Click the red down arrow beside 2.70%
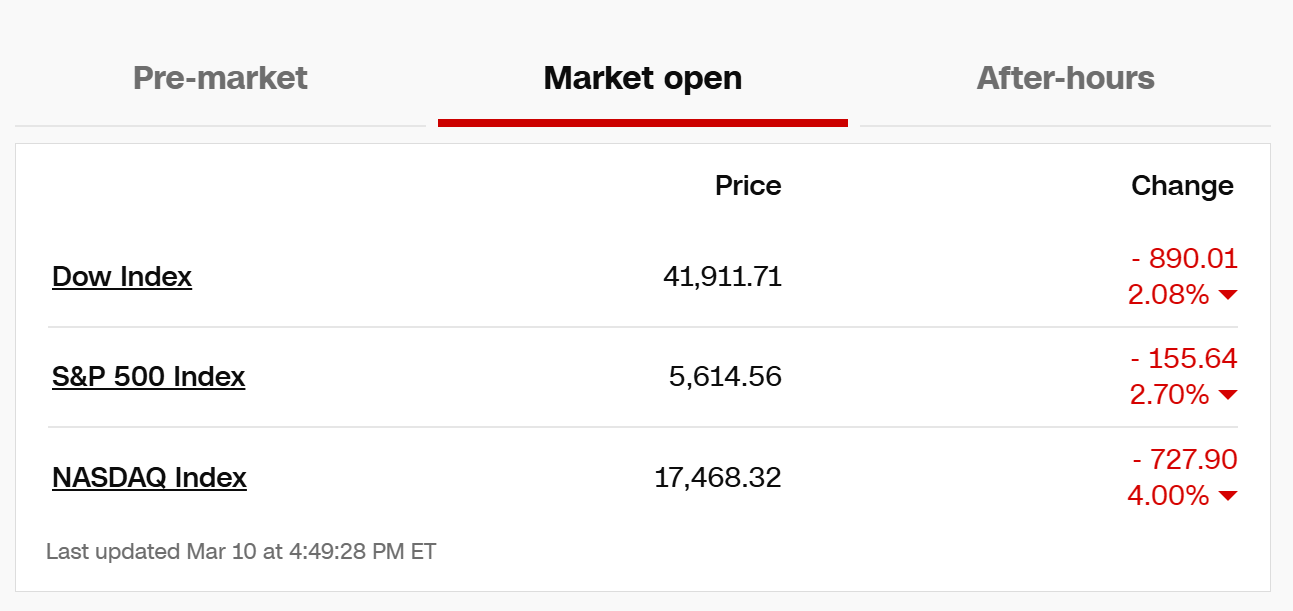1293x611 pixels. point(1228,395)
